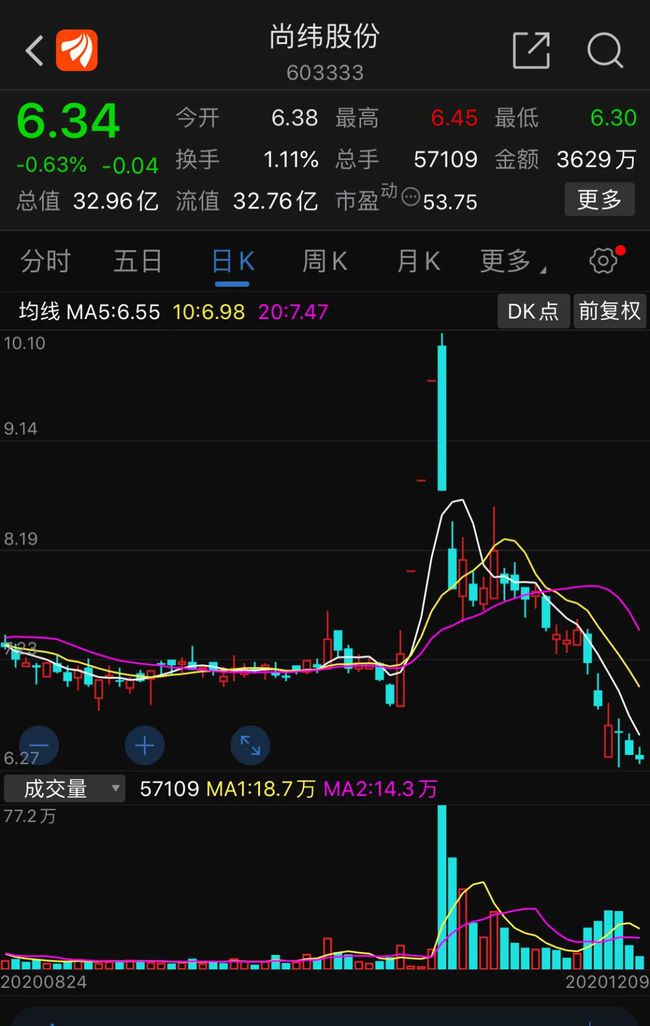
Task: Open the 成交量 indicator dropdown
Action: coord(63,788)
